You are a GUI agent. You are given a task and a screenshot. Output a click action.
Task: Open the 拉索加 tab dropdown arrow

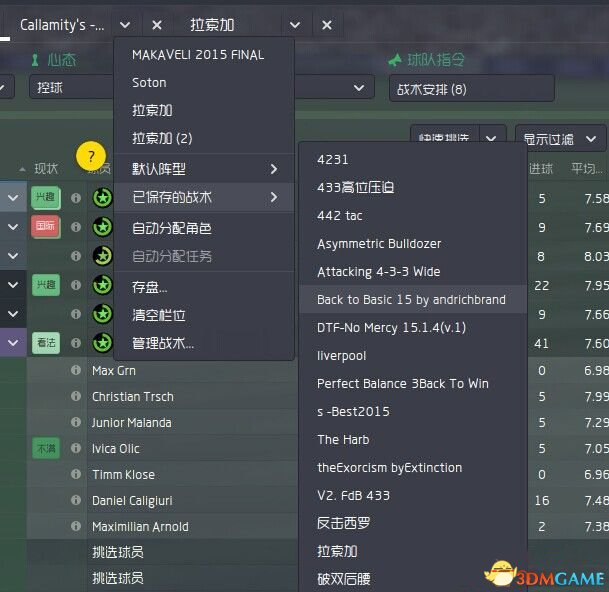tap(295, 25)
